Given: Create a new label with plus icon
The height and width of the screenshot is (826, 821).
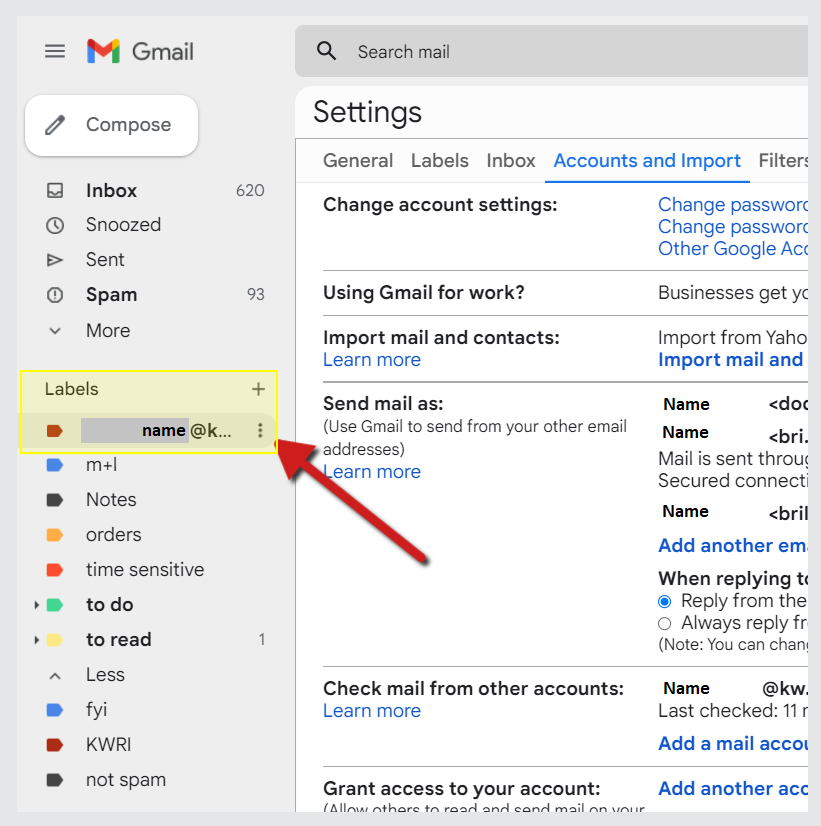Looking at the screenshot, I should pyautogui.click(x=258, y=389).
